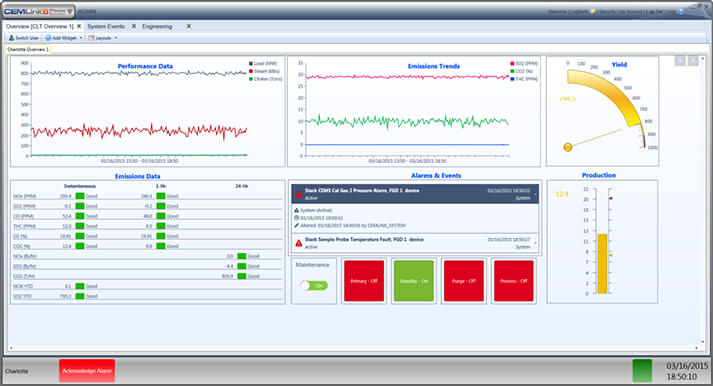Viewport: 713px width, 386px height.
Task: Click the red marker on Production scale
Action: tap(611, 198)
